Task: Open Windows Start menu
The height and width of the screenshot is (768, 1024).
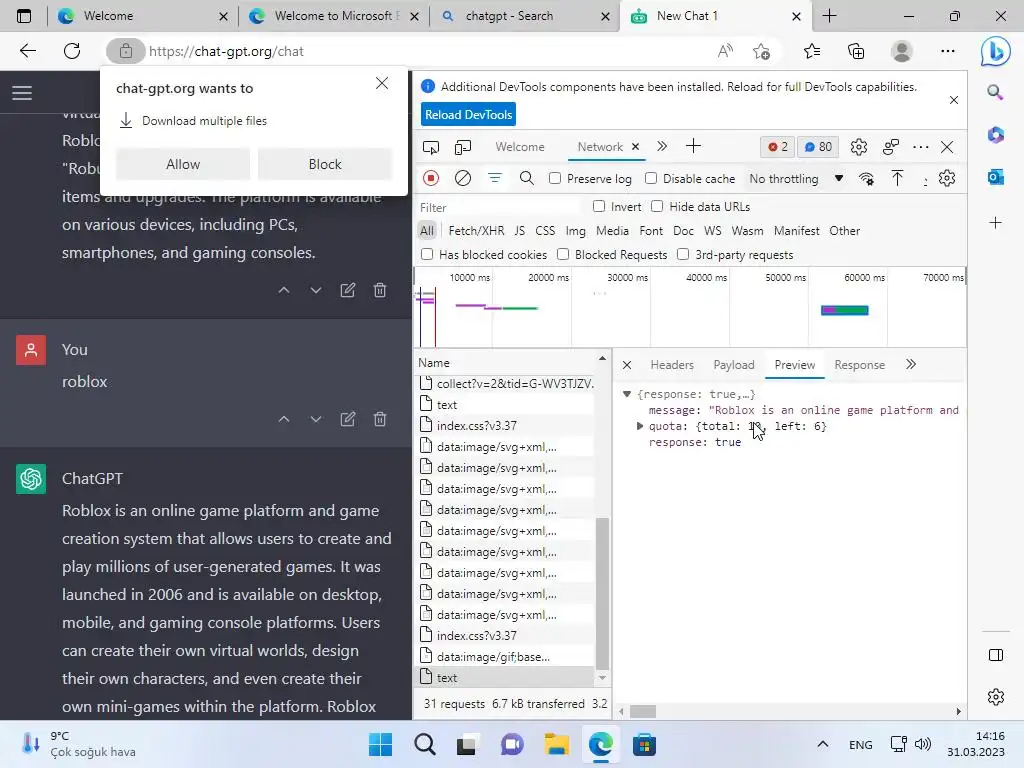Action: (380, 744)
